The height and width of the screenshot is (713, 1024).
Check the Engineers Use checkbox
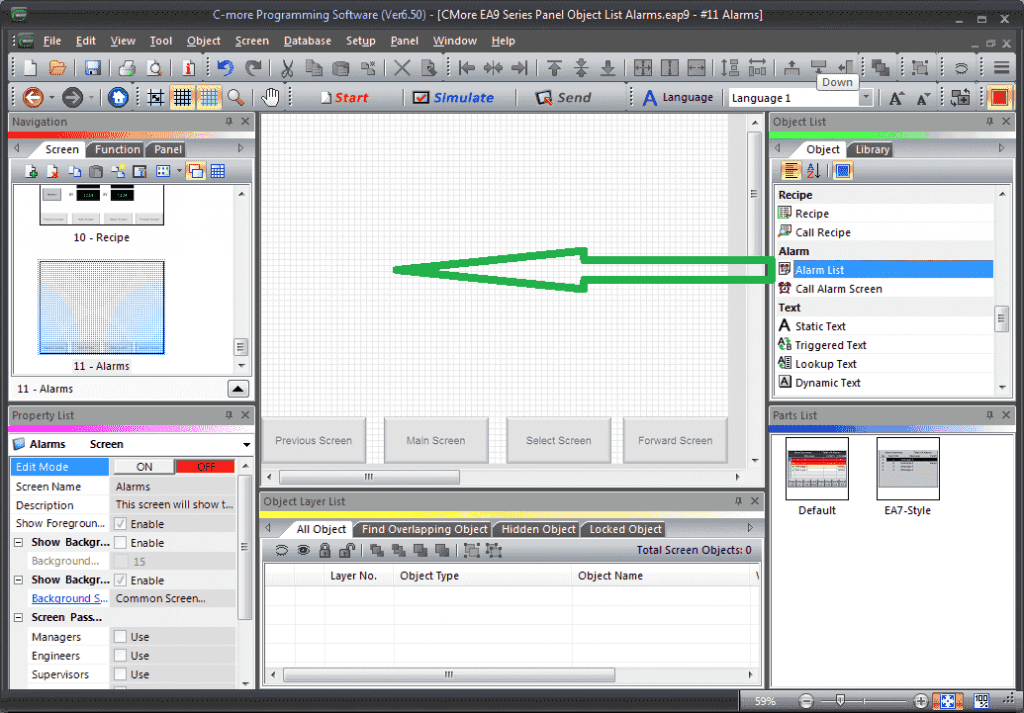click(x=120, y=656)
